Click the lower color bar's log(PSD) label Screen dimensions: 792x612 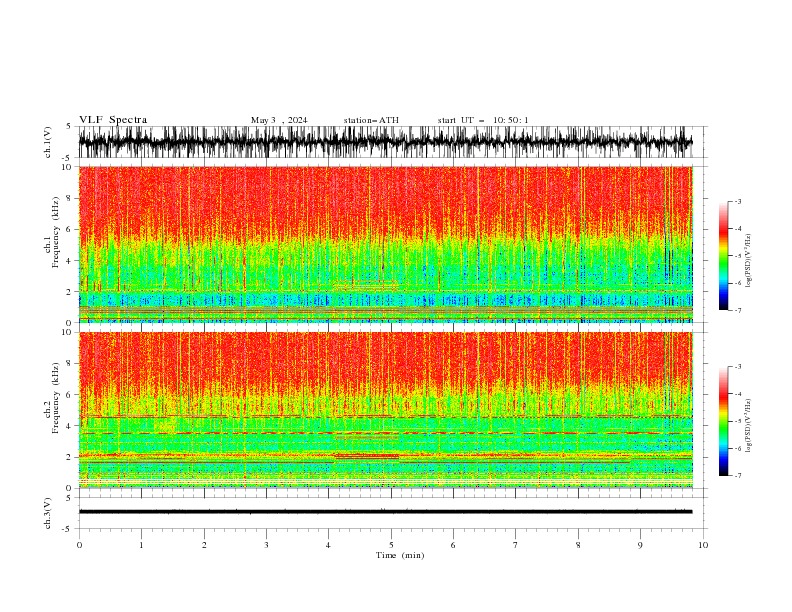pyautogui.click(x=749, y=425)
